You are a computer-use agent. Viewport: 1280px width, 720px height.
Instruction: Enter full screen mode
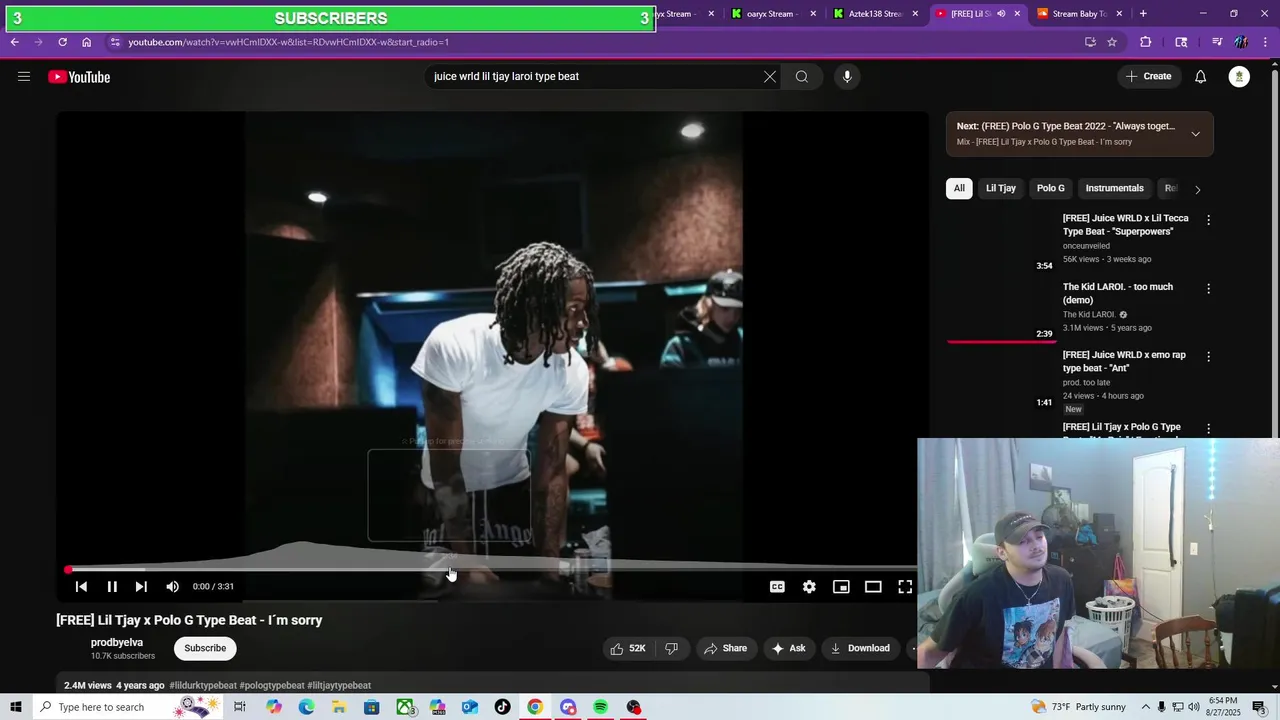pos(905,587)
